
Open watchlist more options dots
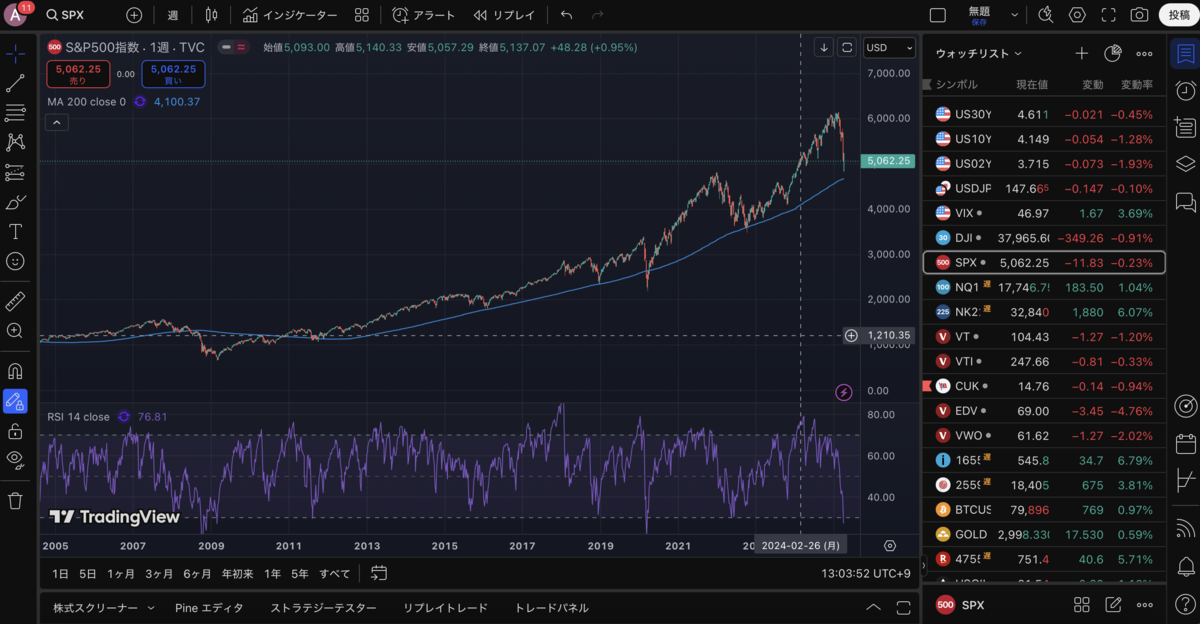pyautogui.click(x=1144, y=53)
